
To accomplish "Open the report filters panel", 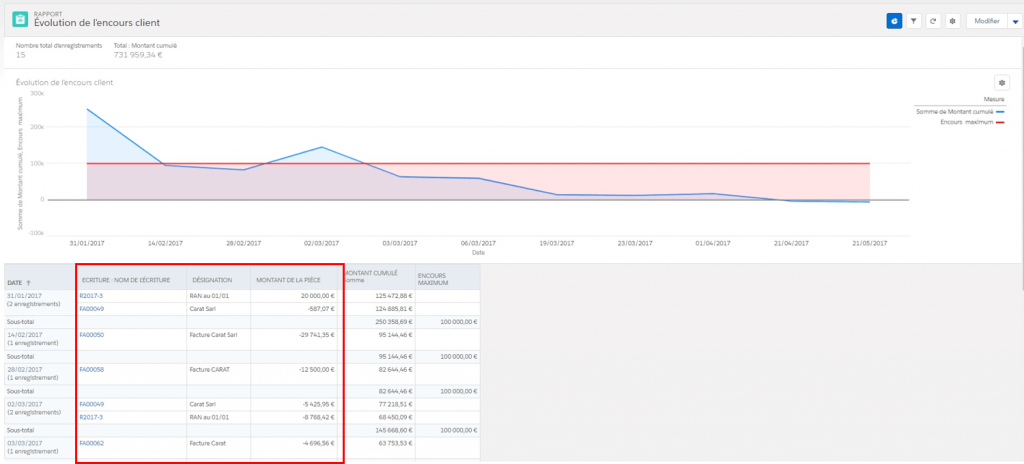I will [914, 20].
